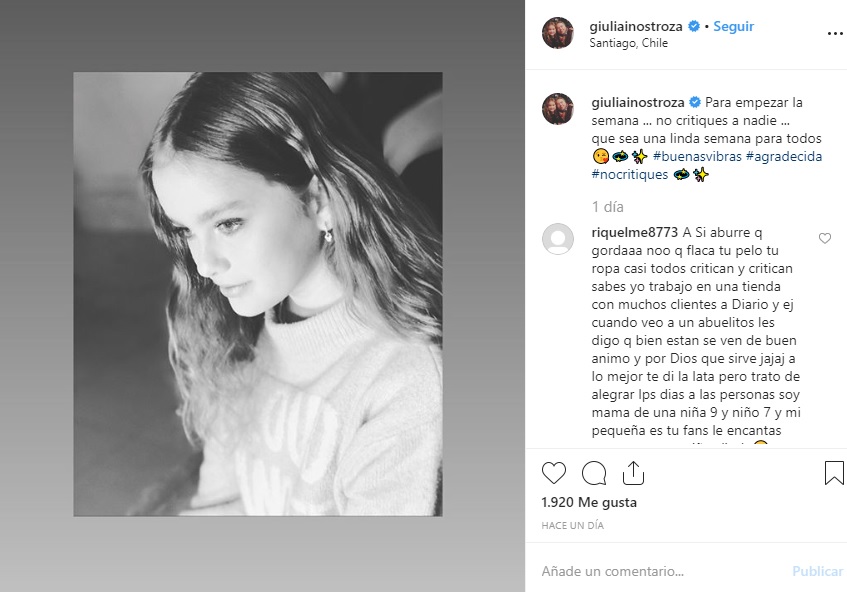Open the Santiago, Chile location link
847x592 pixels.
click(x=628, y=44)
